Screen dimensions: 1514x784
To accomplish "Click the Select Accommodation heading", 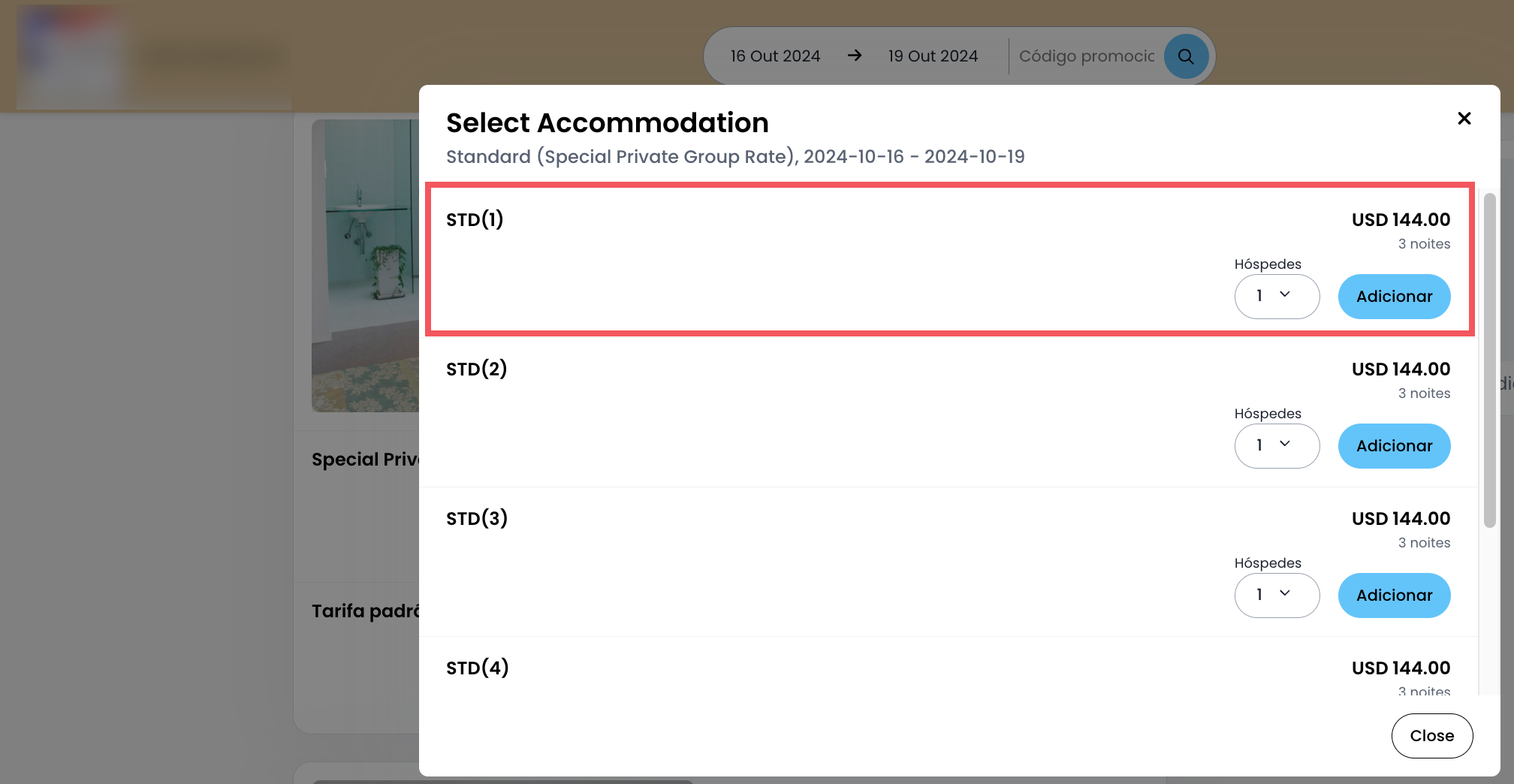I will (607, 123).
